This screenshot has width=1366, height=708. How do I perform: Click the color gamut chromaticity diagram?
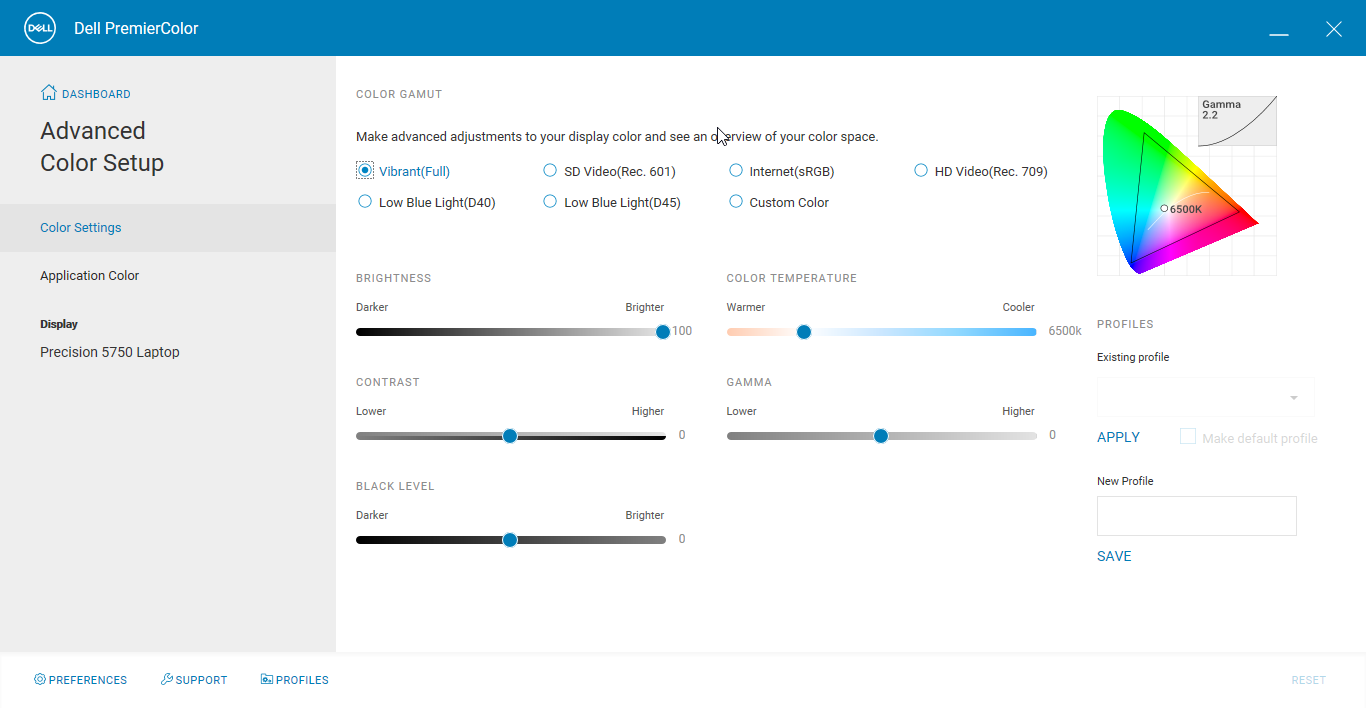1187,186
